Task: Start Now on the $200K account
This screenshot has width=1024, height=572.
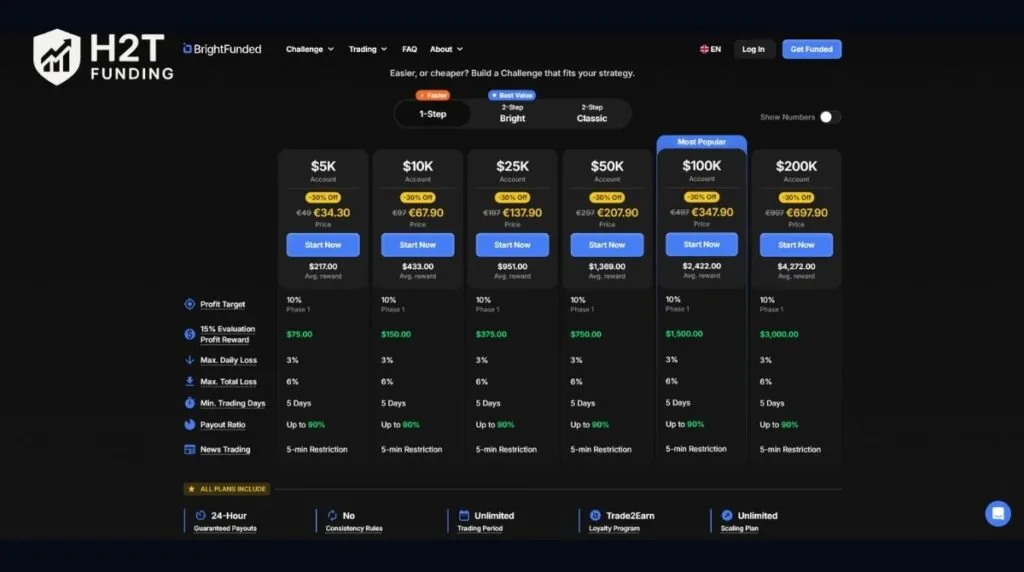Action: coord(796,245)
